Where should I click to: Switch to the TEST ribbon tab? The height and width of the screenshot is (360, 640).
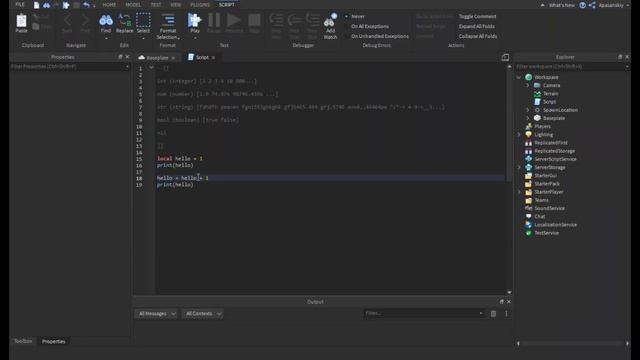[x=156, y=5]
